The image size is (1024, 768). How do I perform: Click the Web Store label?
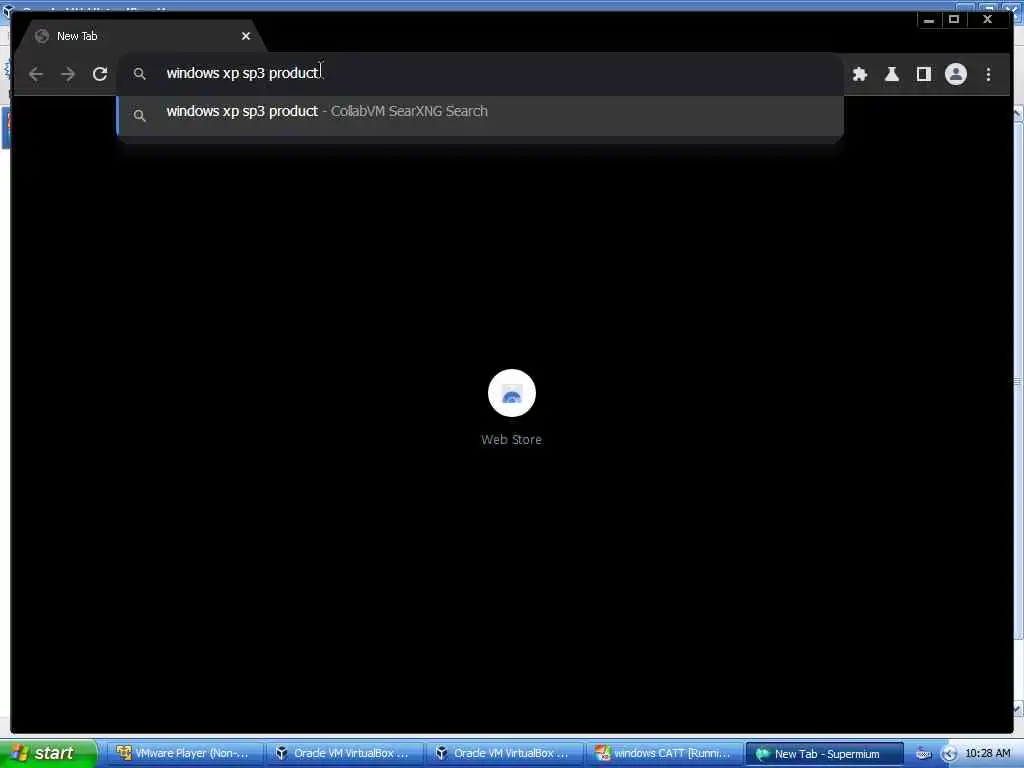click(x=511, y=440)
